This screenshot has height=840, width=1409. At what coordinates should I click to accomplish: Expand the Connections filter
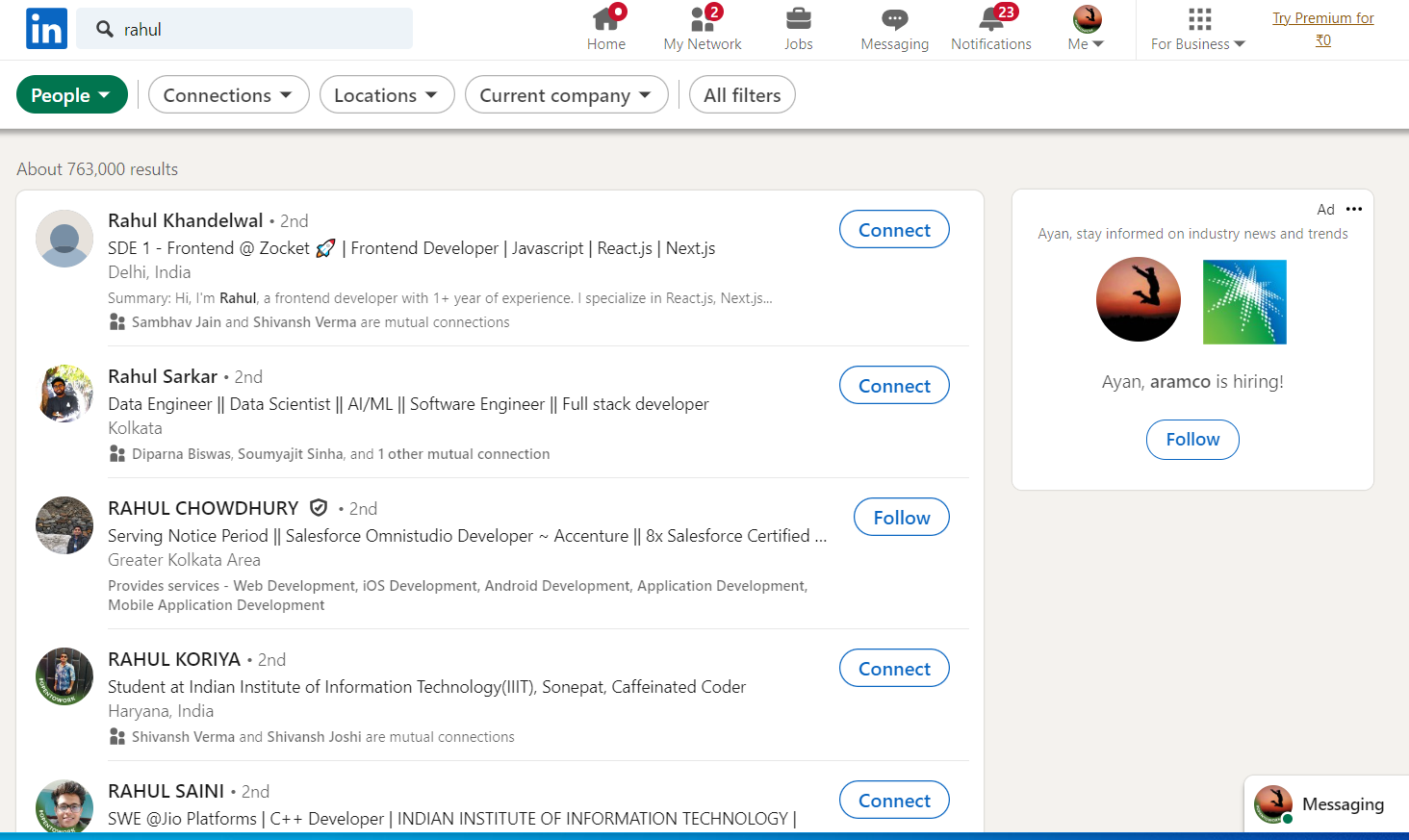[229, 94]
